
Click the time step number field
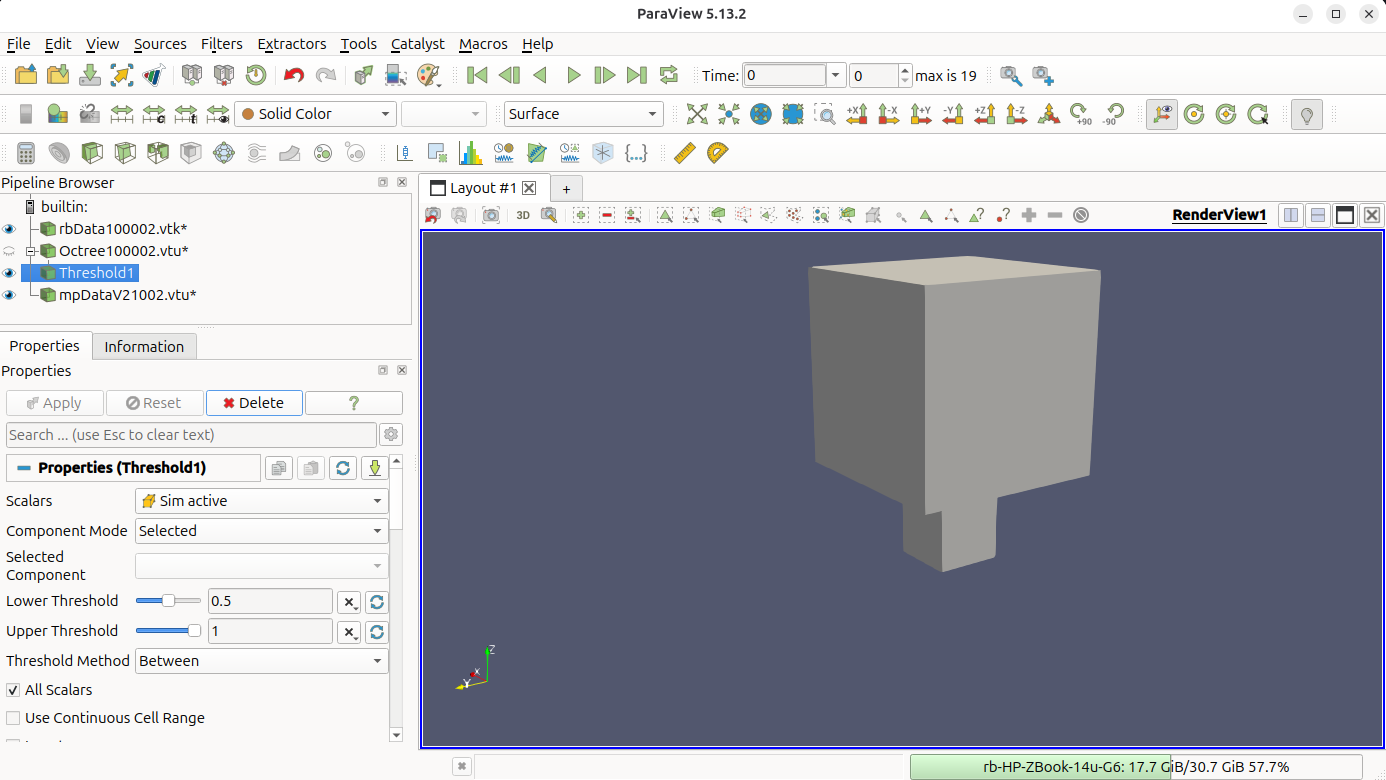pos(875,76)
